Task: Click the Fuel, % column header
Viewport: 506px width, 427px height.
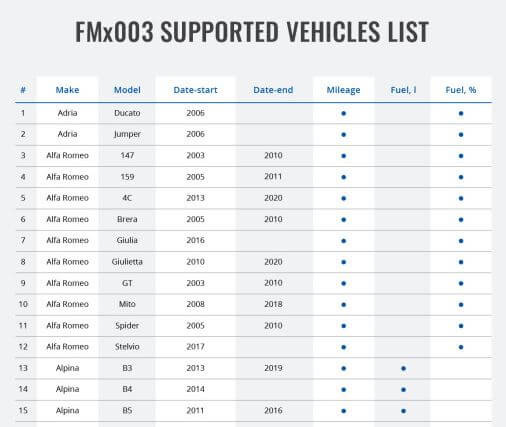Action: 461,90
